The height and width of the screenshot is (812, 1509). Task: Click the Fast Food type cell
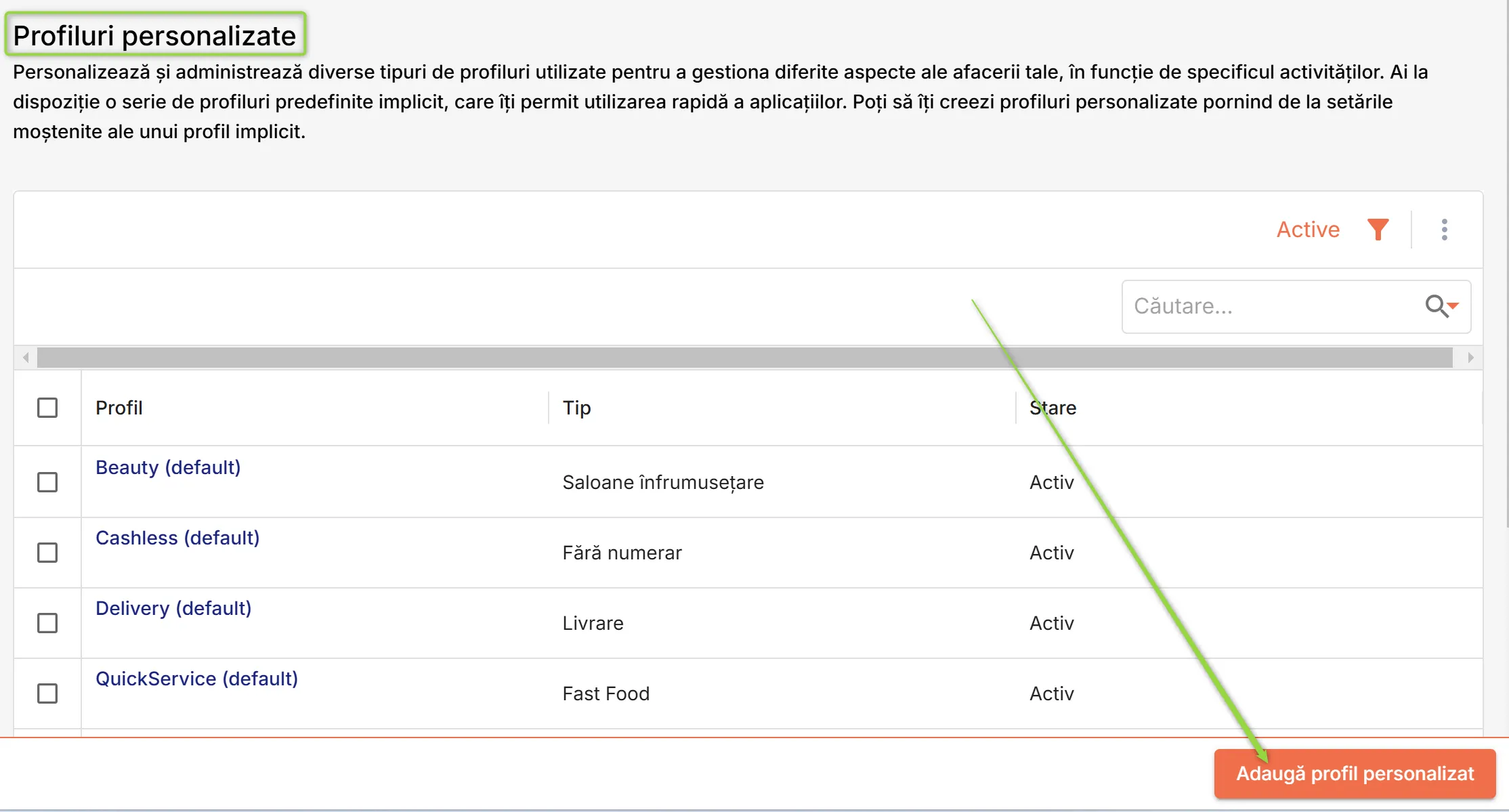pos(606,693)
